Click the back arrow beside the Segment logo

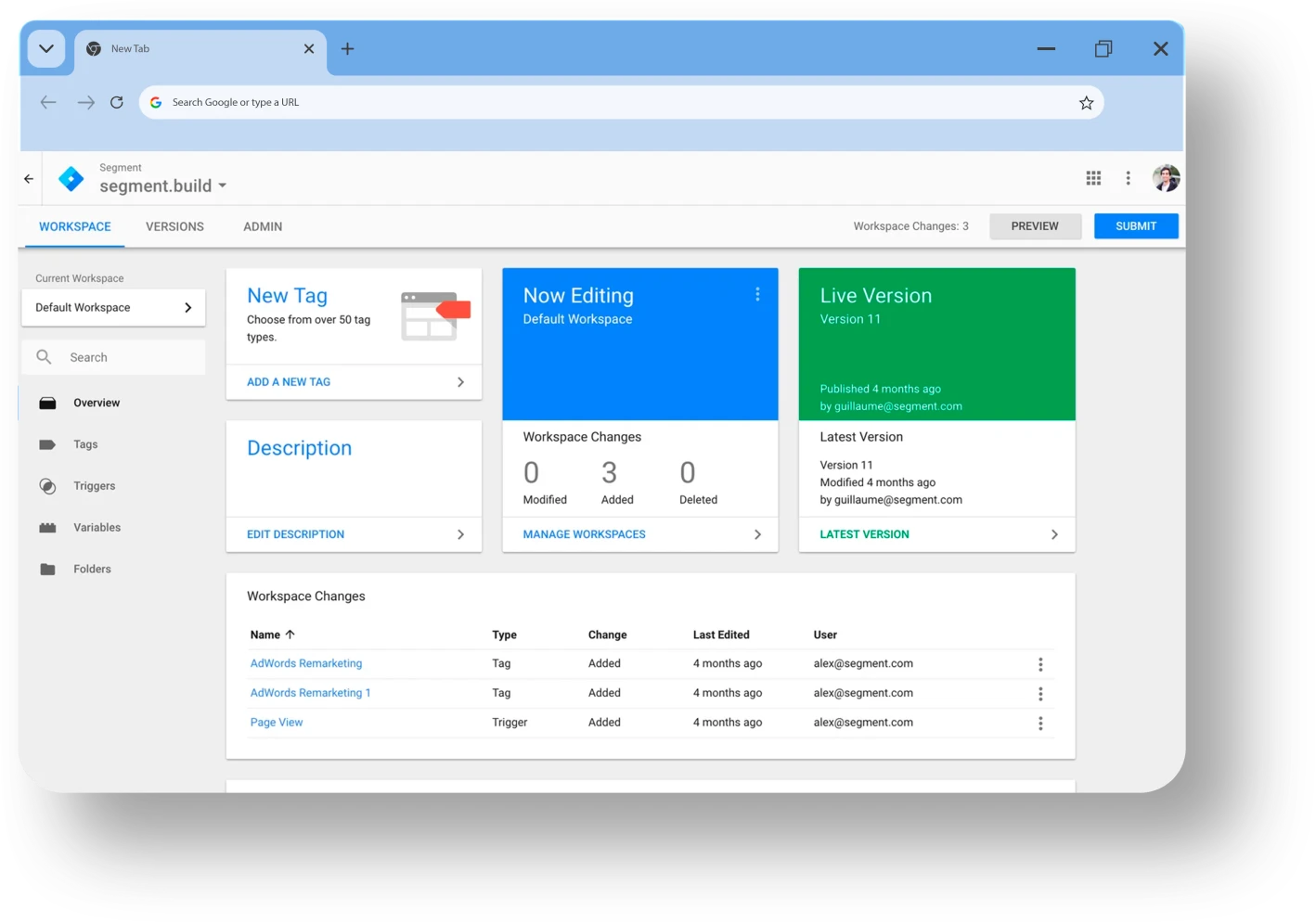tap(29, 179)
